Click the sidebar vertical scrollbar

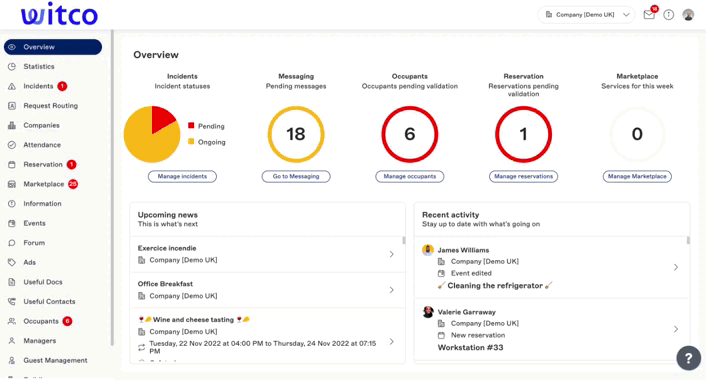[x=112, y=188]
